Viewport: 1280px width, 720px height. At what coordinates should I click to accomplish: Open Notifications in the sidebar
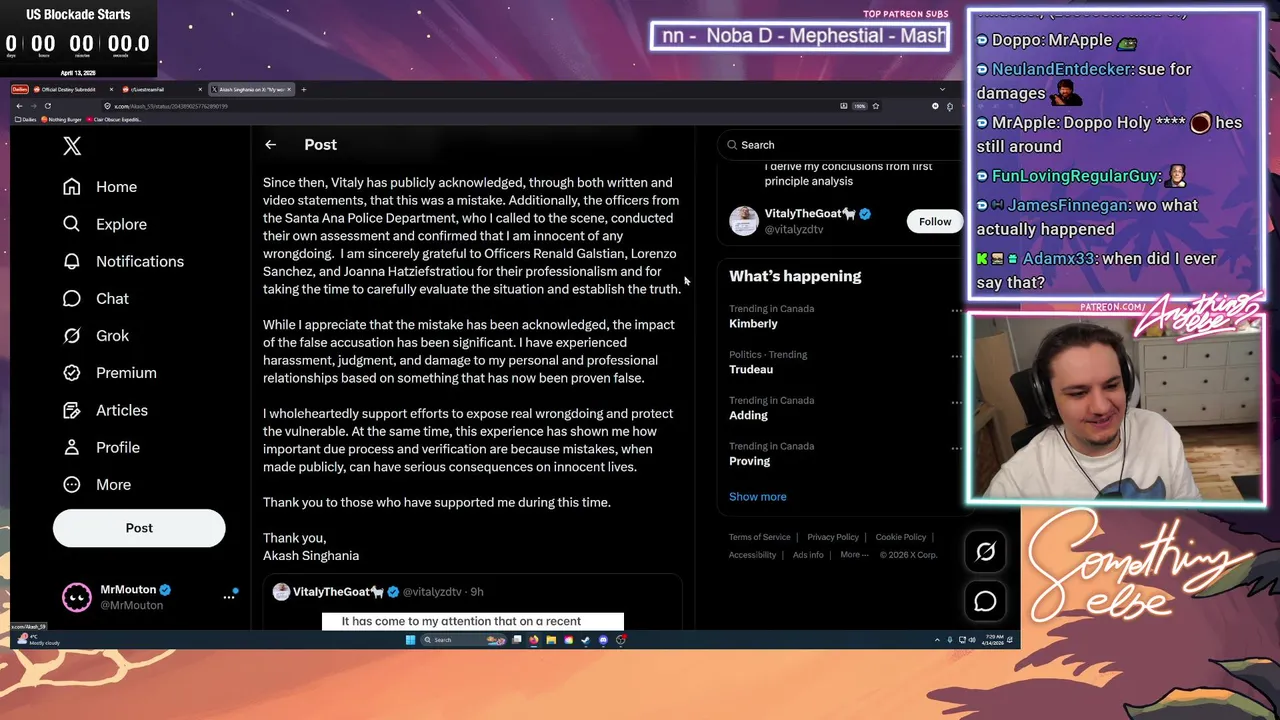pyautogui.click(x=122, y=261)
